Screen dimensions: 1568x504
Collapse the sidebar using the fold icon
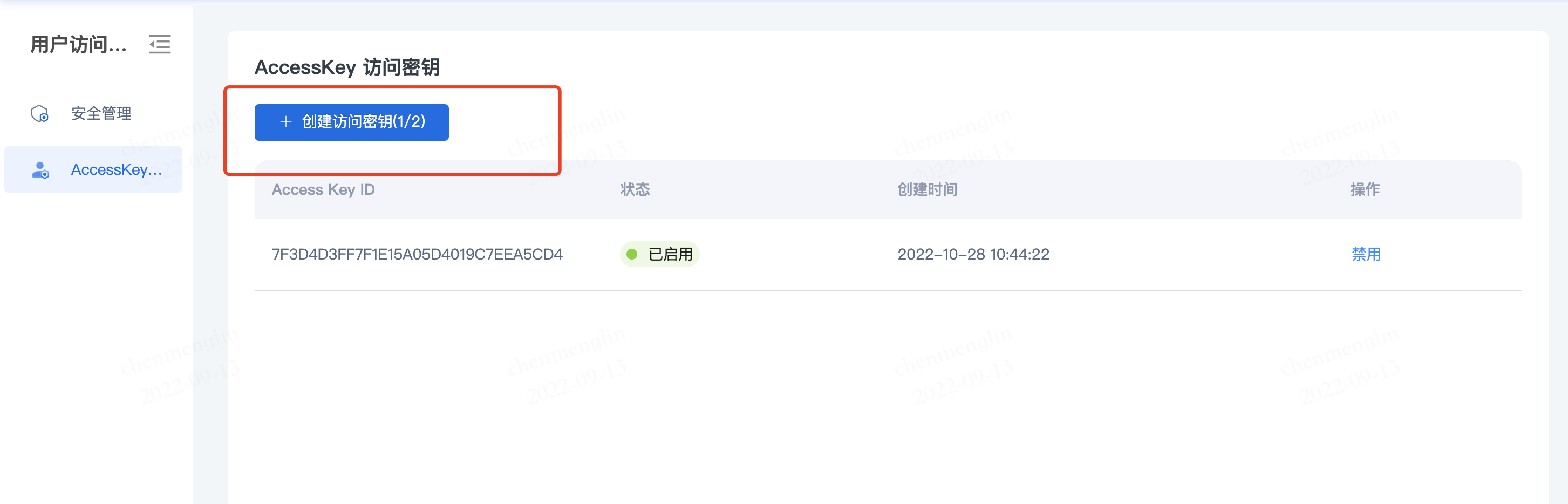pyautogui.click(x=160, y=44)
